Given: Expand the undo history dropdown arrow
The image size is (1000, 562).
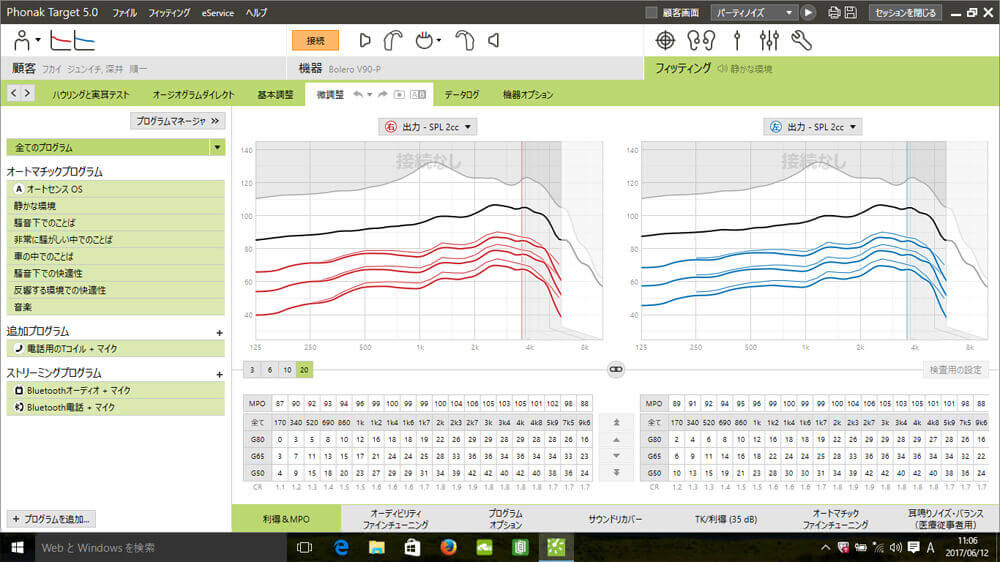Looking at the screenshot, I should click(x=370, y=94).
